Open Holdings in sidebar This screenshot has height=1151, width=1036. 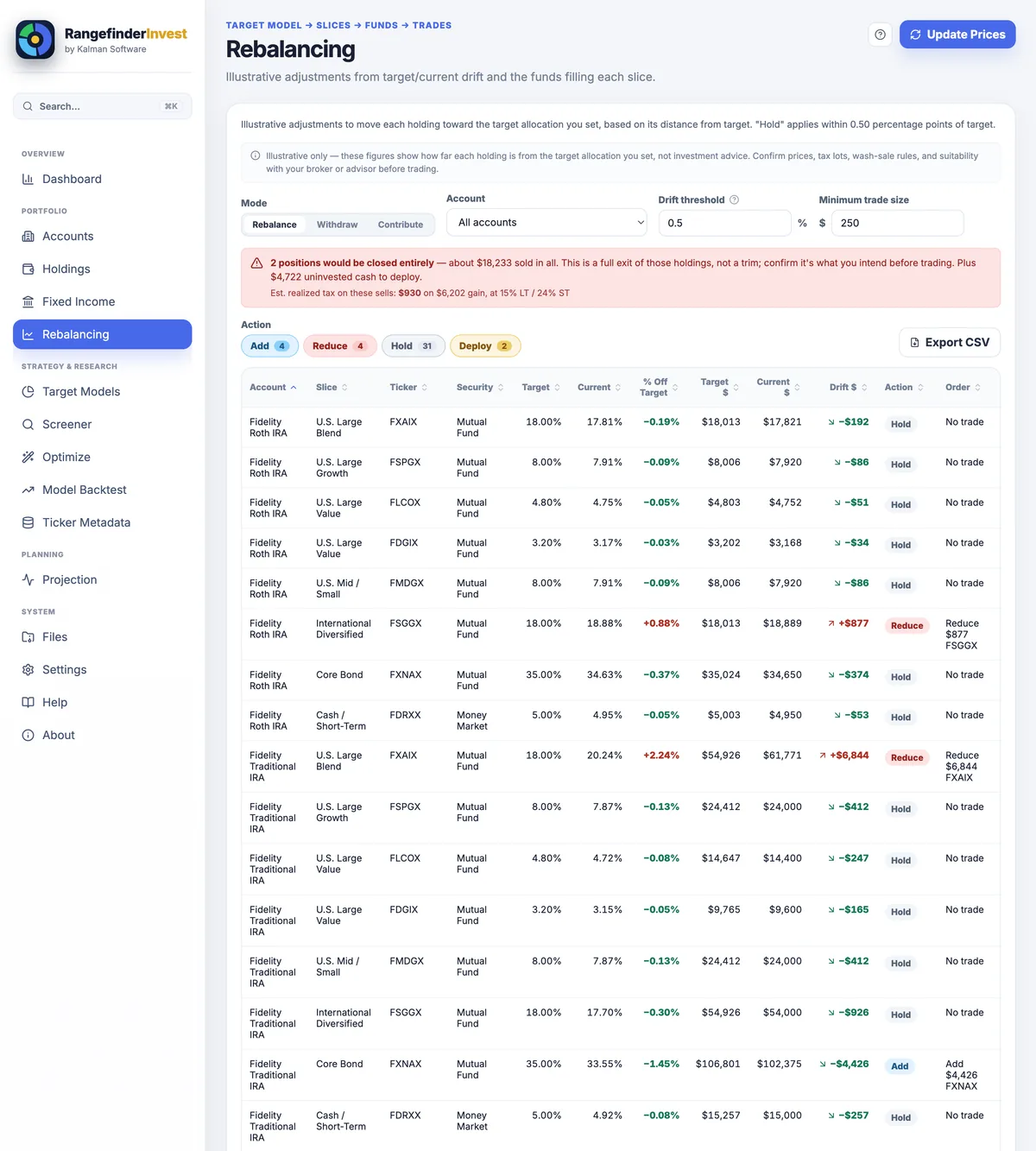[x=102, y=269]
